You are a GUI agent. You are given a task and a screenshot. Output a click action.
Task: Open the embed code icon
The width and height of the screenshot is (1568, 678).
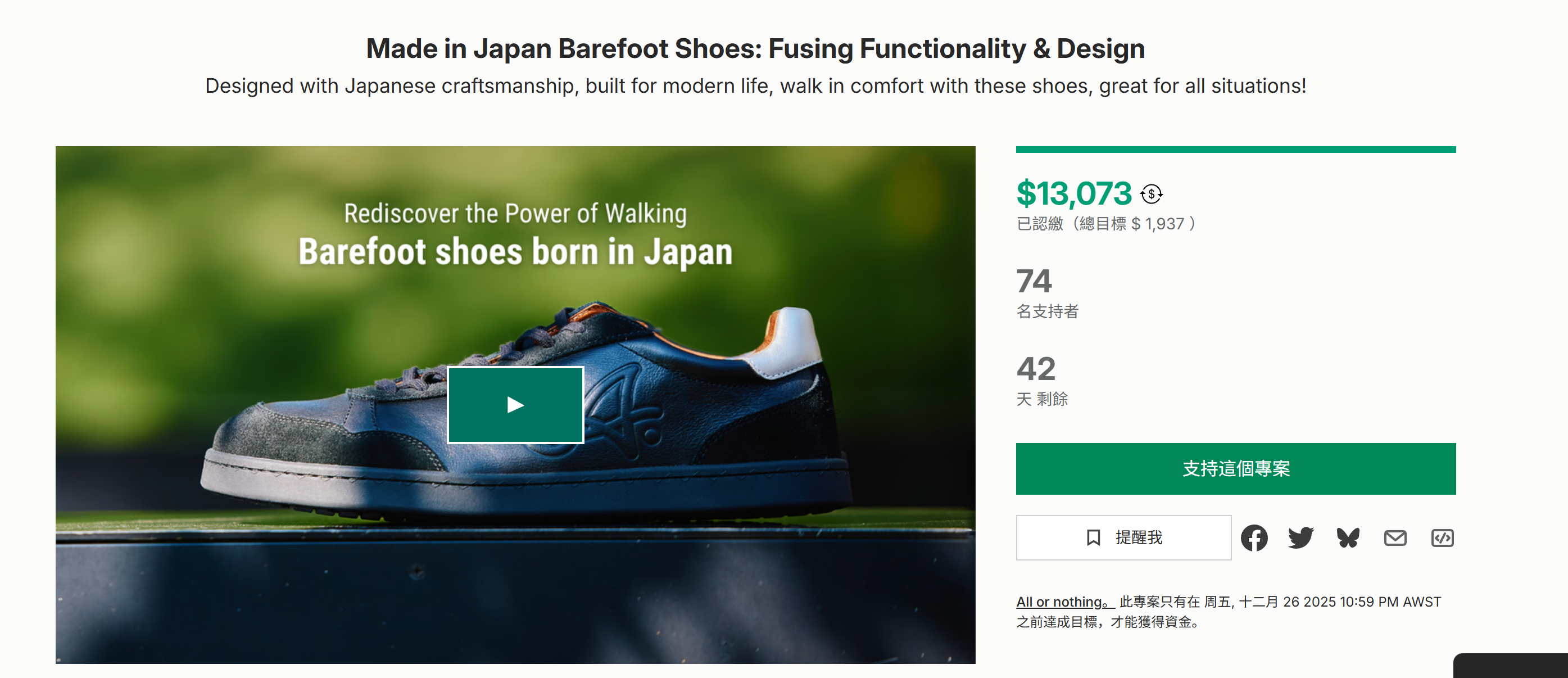click(x=1442, y=538)
